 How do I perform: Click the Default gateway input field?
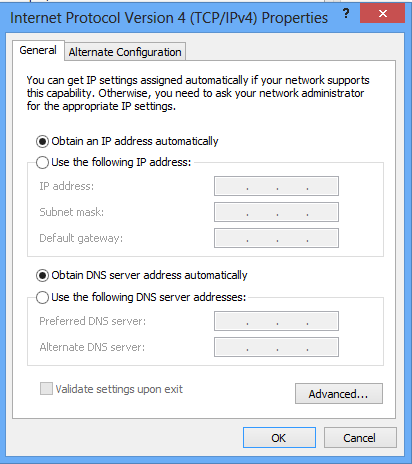click(276, 238)
